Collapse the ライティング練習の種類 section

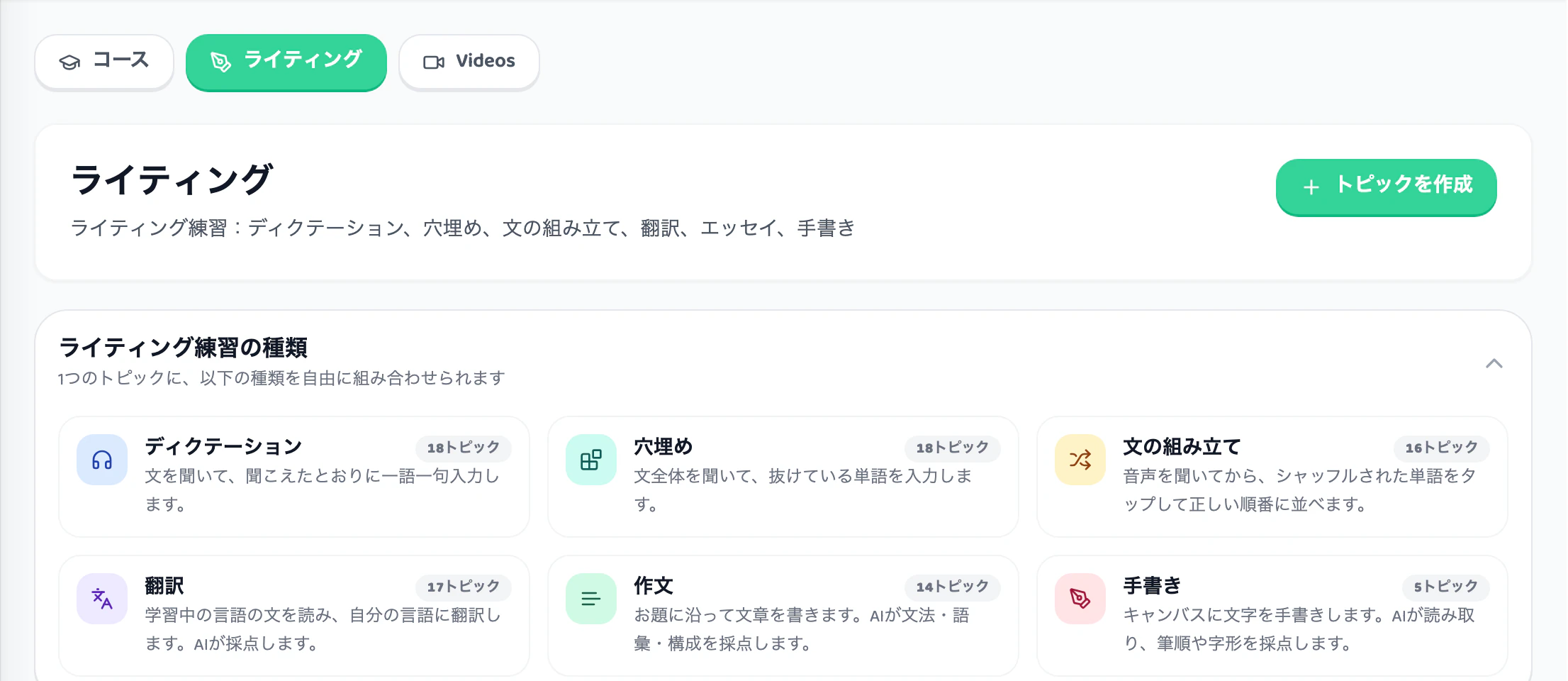(1494, 364)
